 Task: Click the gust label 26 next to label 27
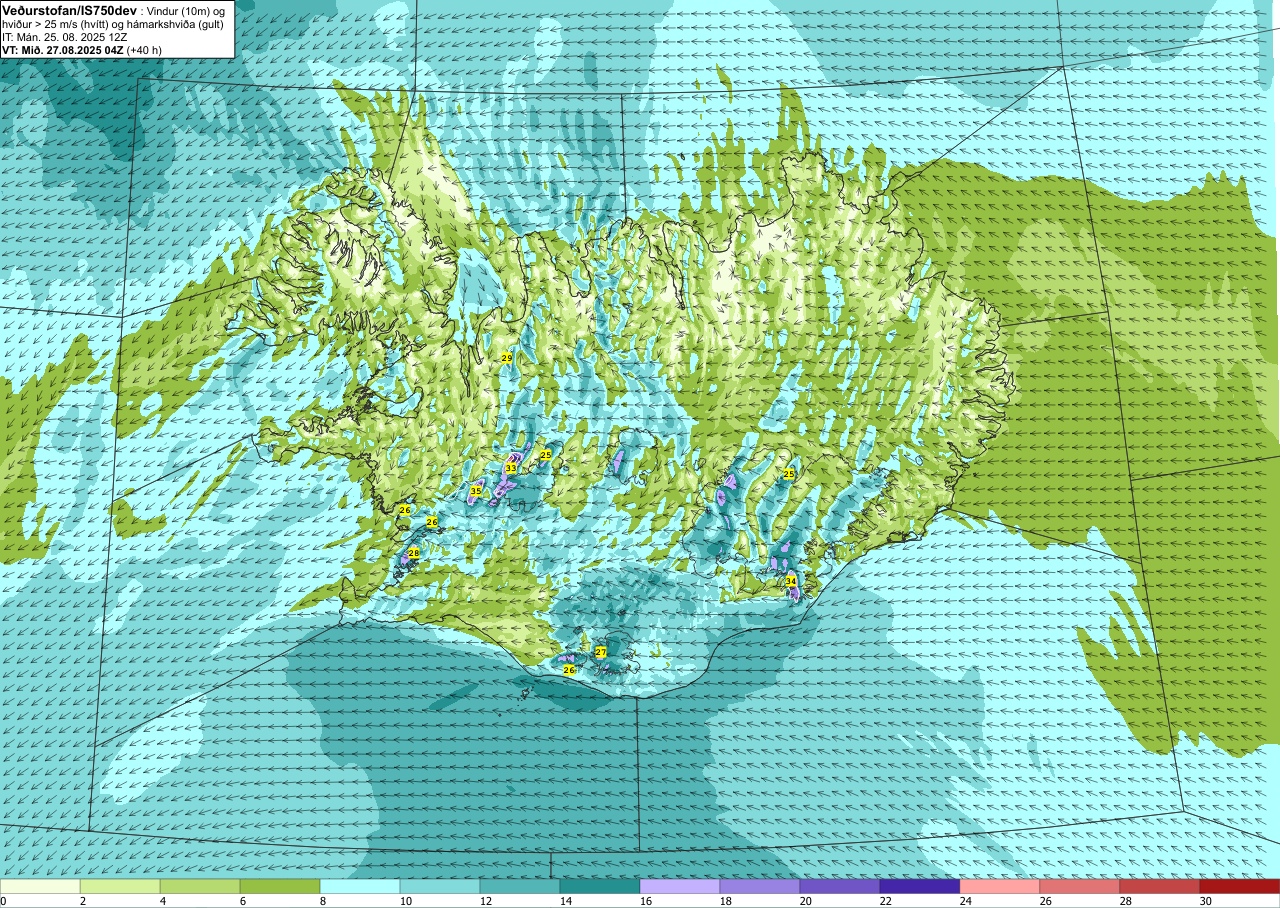[569, 670]
